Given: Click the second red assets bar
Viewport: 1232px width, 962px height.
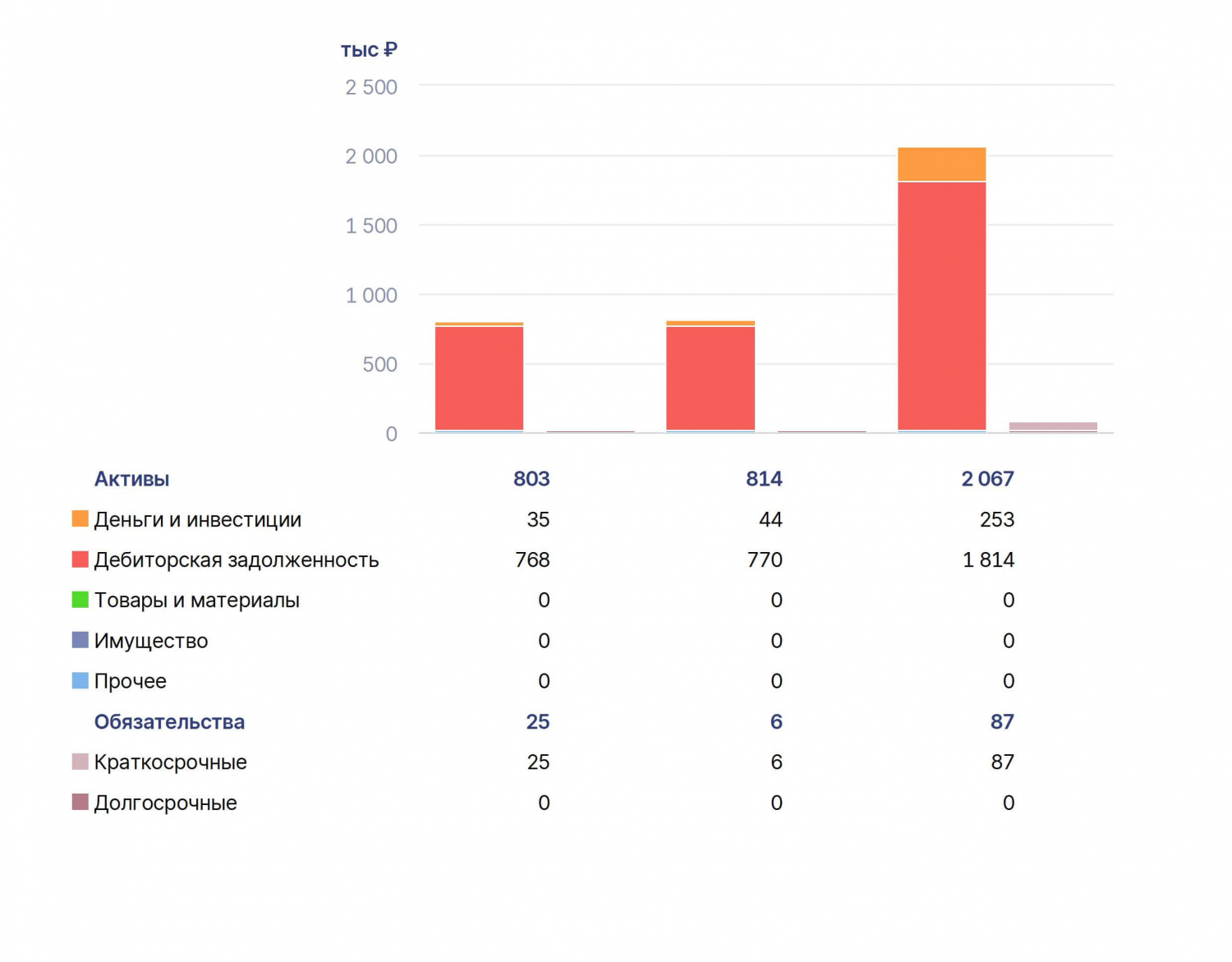Looking at the screenshot, I should coord(710,378).
